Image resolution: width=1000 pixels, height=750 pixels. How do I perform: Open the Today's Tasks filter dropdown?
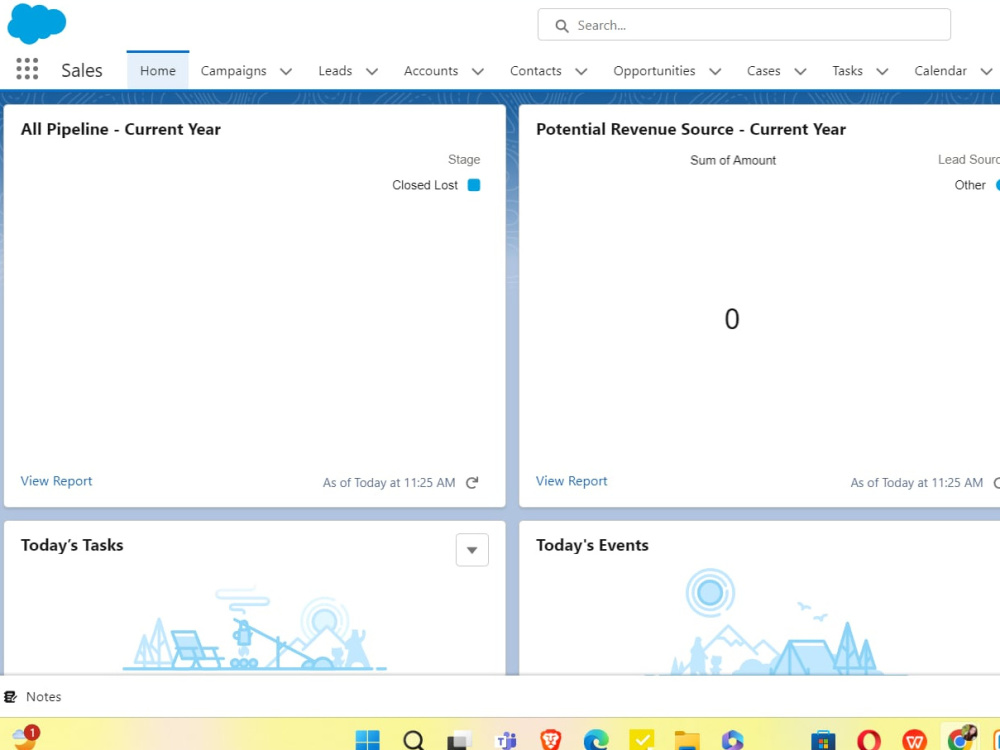(472, 550)
